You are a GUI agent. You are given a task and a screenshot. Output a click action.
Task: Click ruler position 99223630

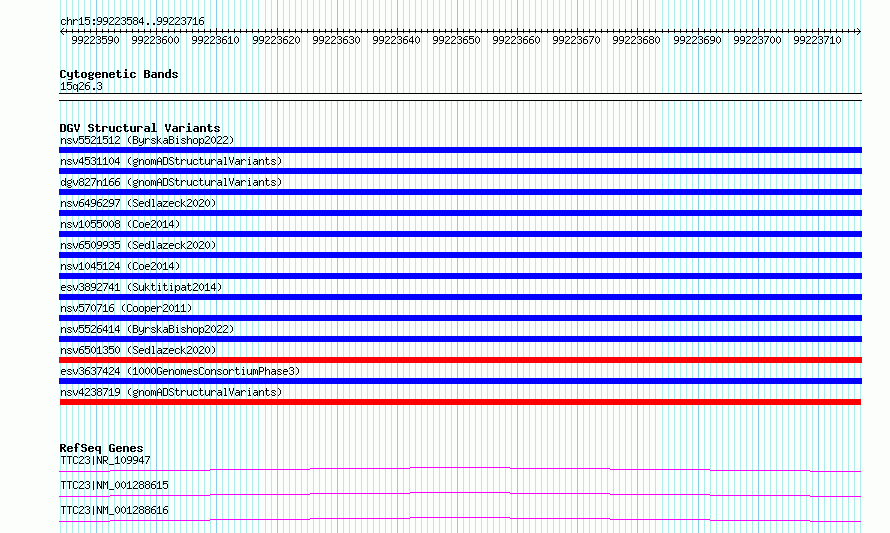(337, 40)
